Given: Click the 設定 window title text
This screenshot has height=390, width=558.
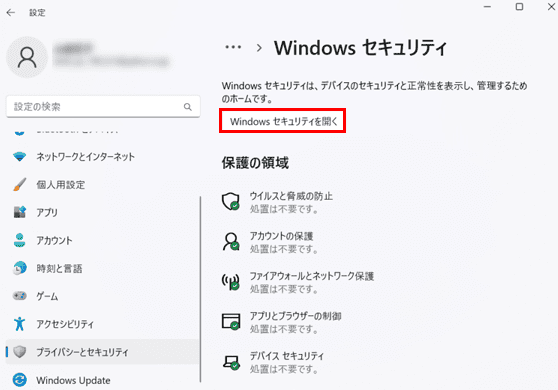Looking at the screenshot, I should pos(37,13).
